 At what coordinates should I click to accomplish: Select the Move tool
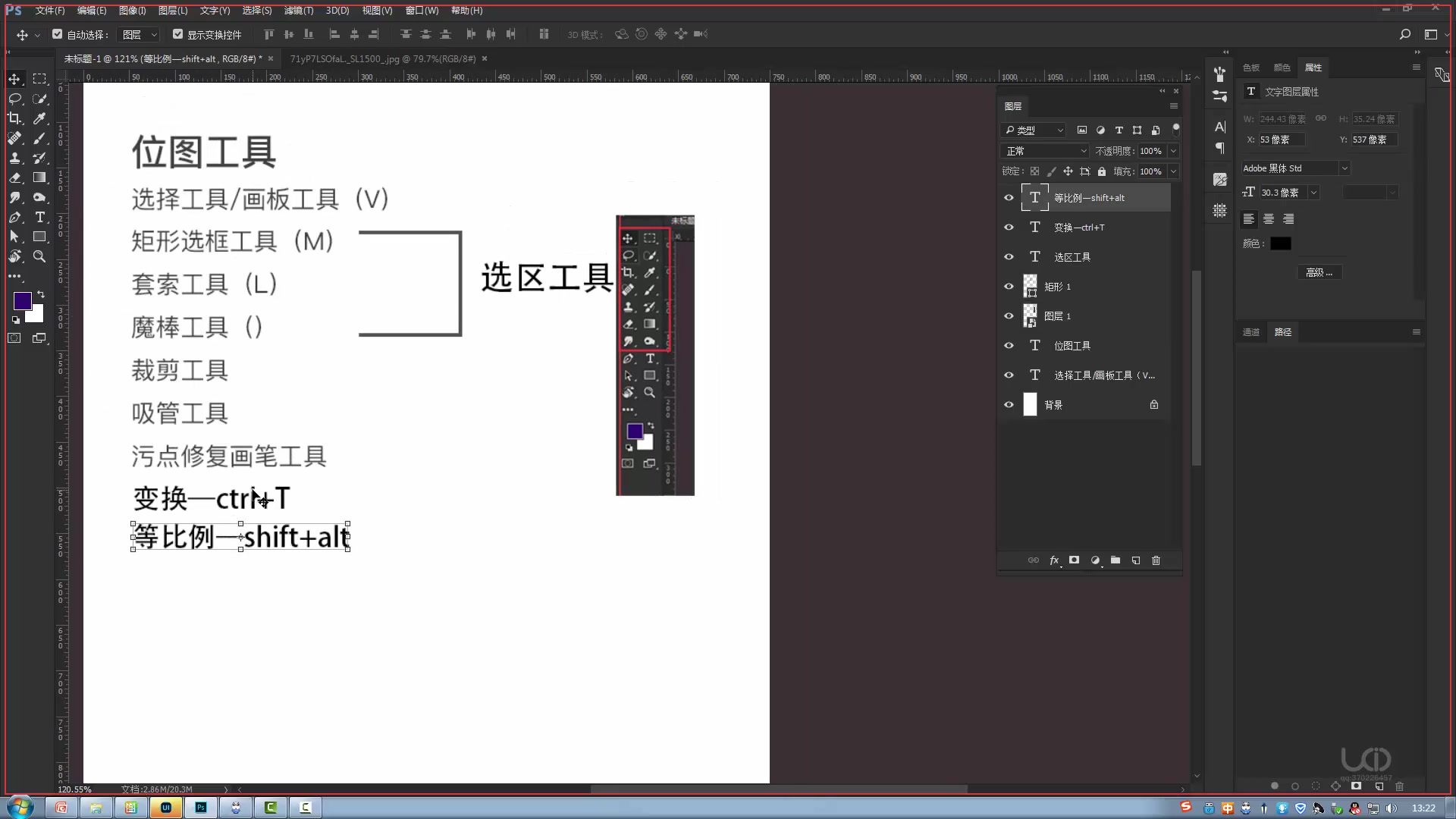pos(15,79)
